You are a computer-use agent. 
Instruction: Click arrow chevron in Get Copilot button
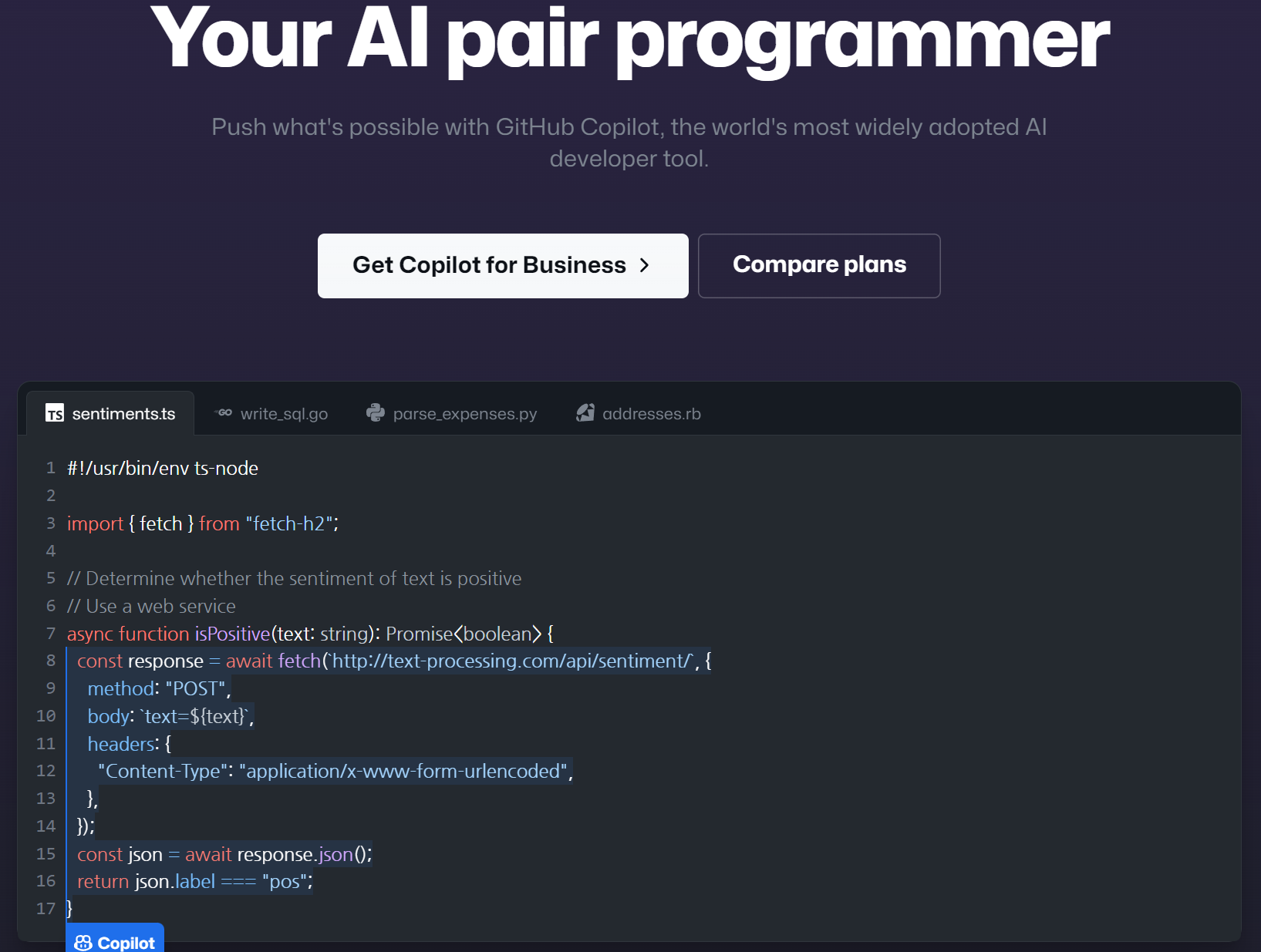tap(645, 265)
